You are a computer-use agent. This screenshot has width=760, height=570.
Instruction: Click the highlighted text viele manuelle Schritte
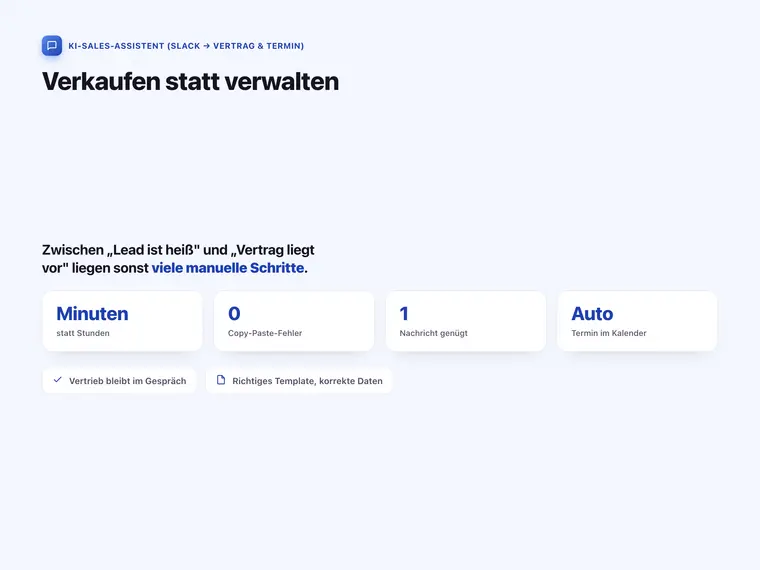pyautogui.click(x=228, y=268)
